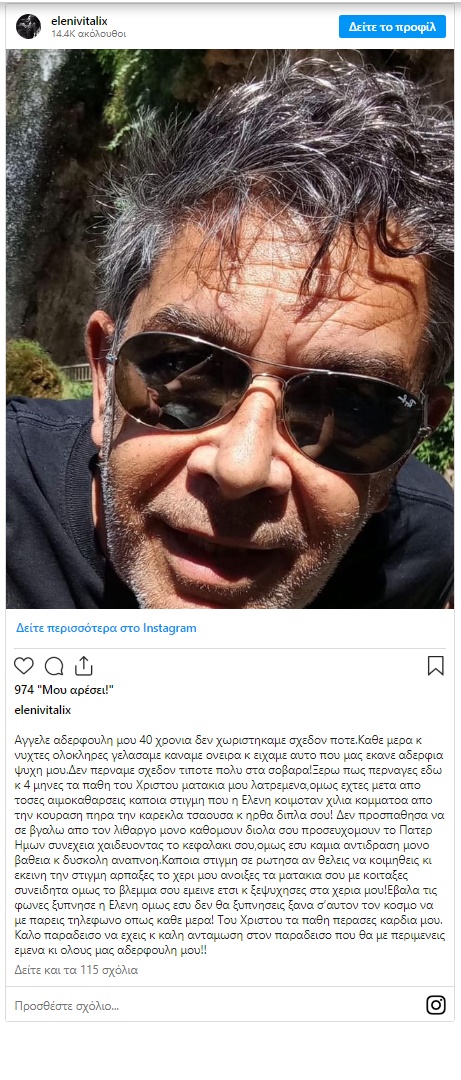
Task: Like the post with the heart icon
Action: 24,665
